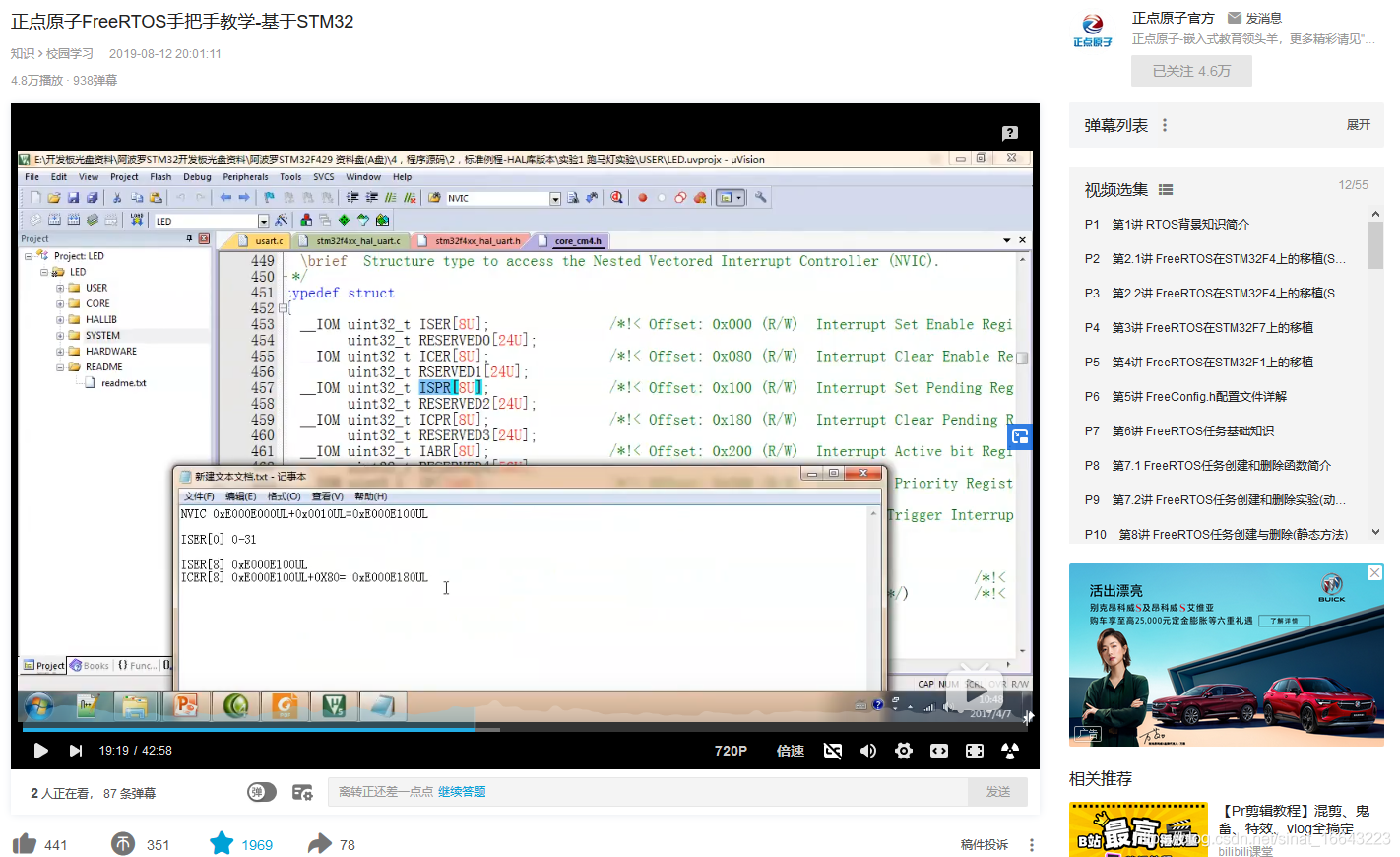
Task: Open more options beside 稿件投诉
Action: pos(1032,845)
